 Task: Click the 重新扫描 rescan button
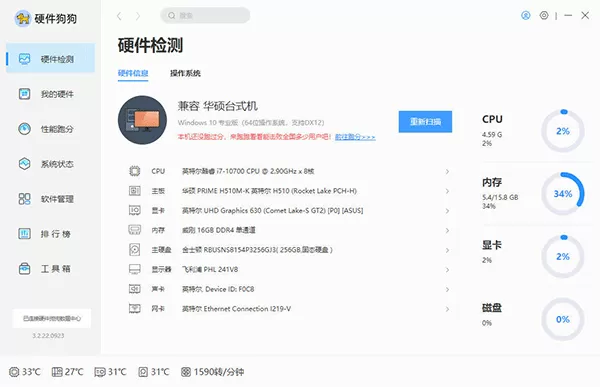click(425, 122)
